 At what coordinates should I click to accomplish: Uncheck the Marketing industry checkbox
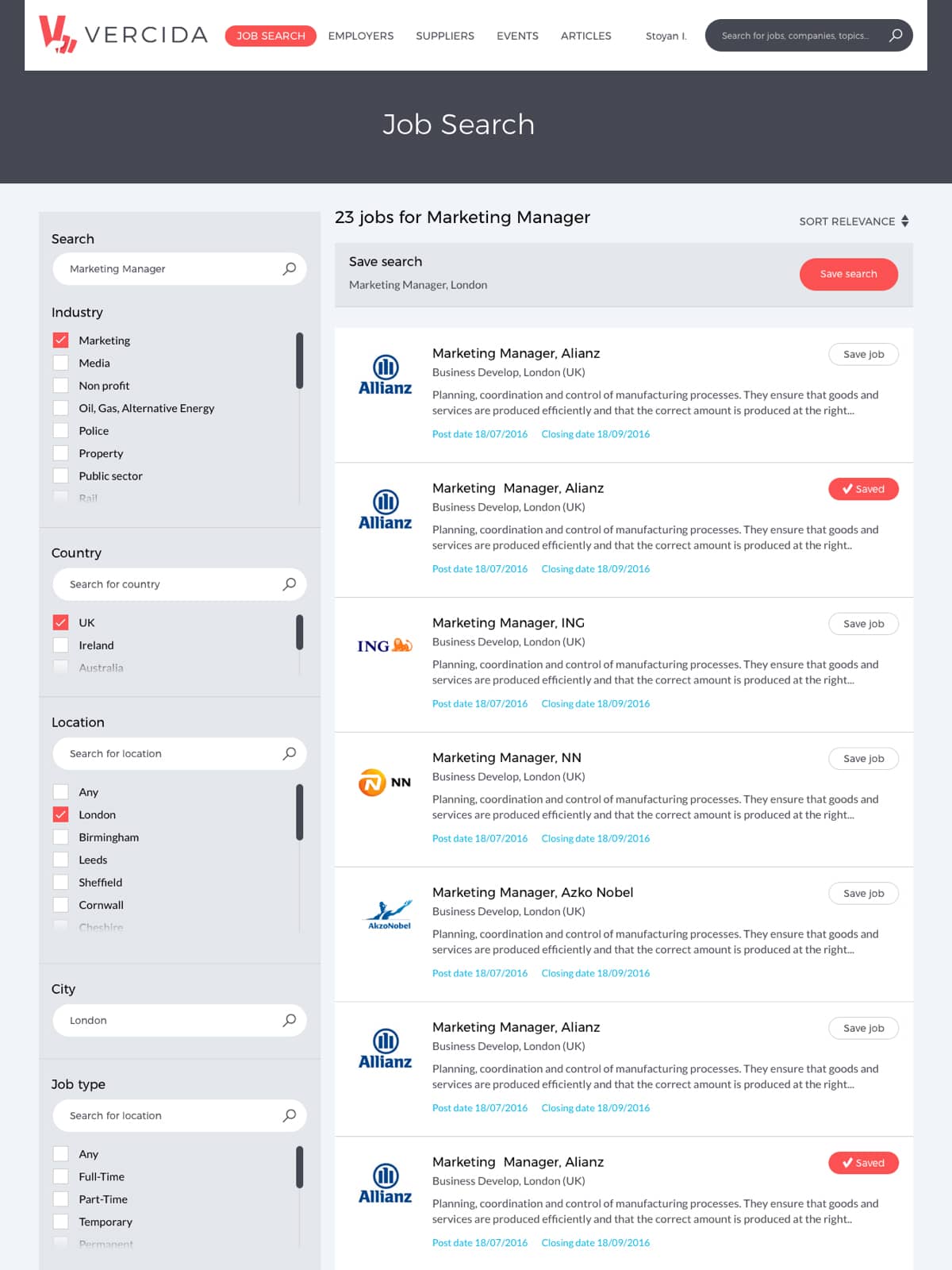(x=61, y=341)
